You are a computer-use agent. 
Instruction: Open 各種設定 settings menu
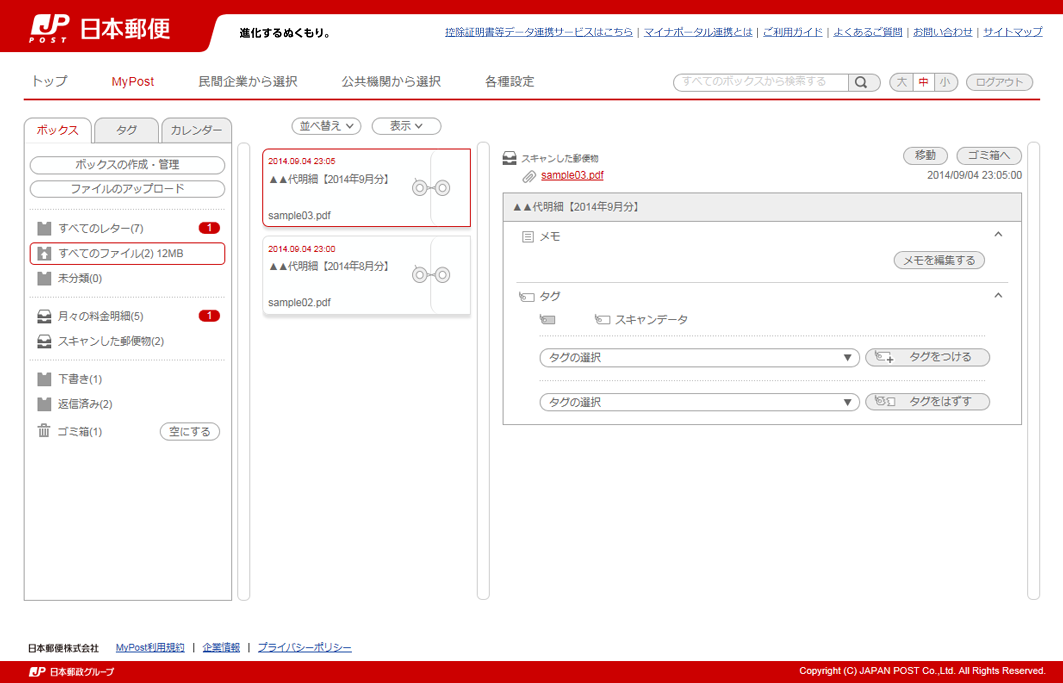510,81
